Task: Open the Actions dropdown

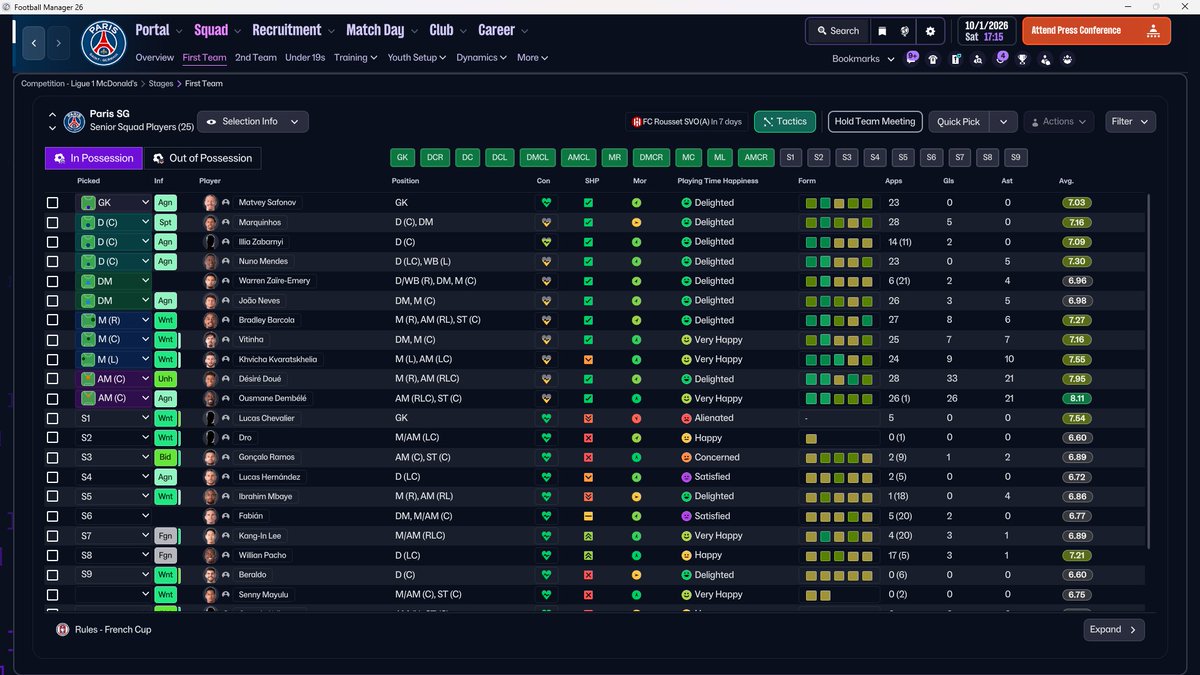Action: pos(1059,121)
